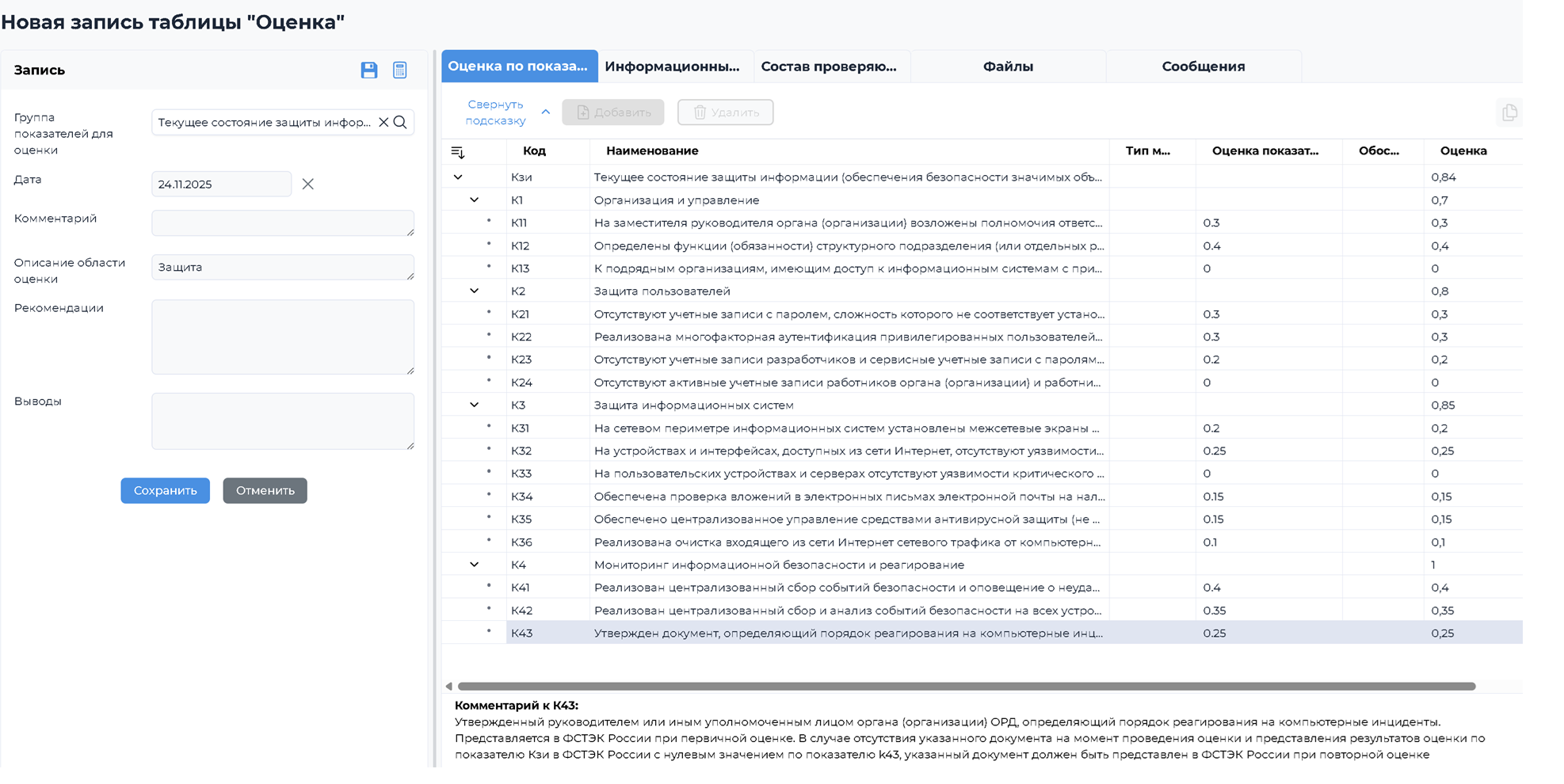This screenshot has height=784, width=1564.
Task: Click left arrow of horizontal scrollbar
Action: (449, 686)
